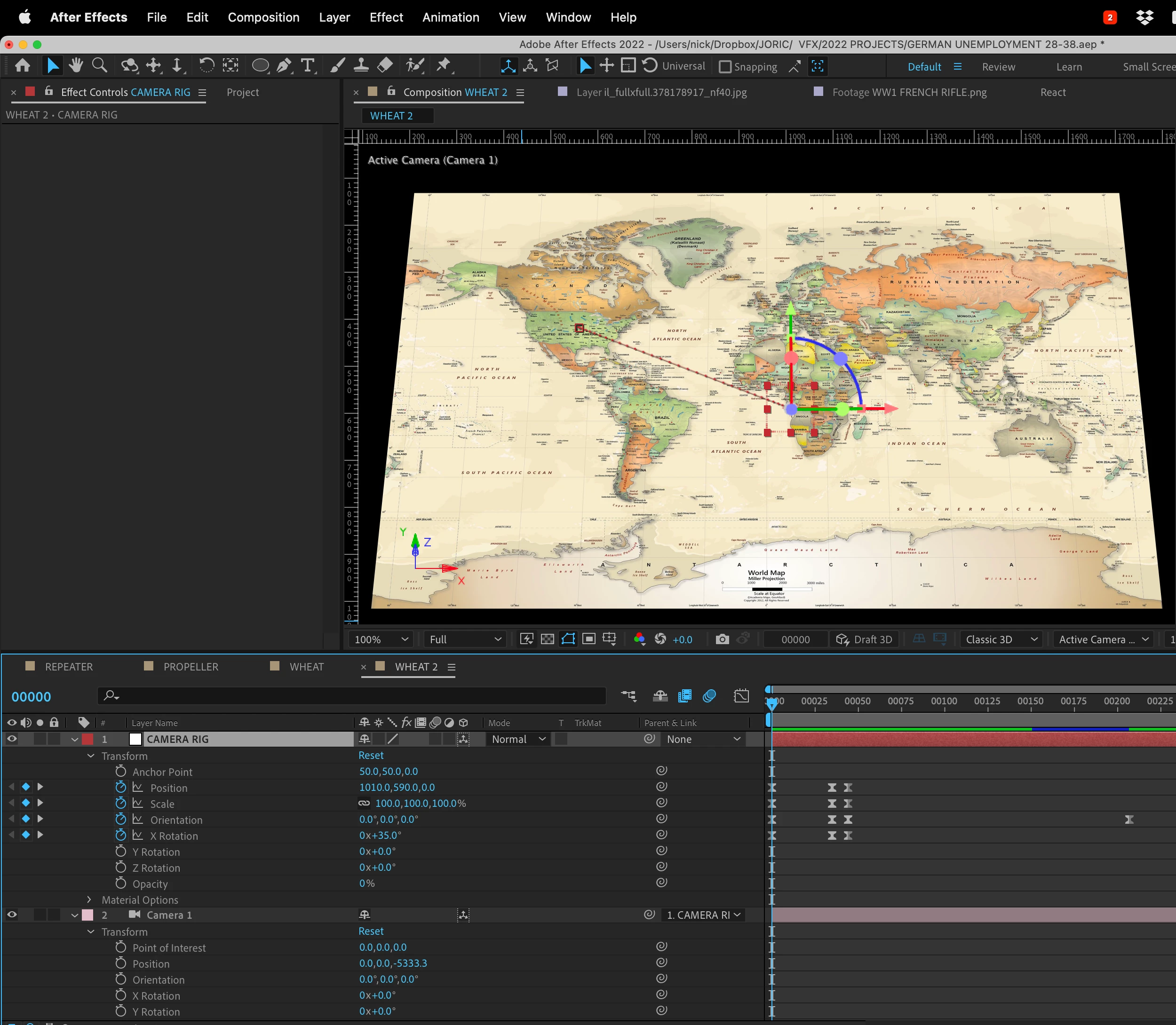Open the Composition menu
The image size is (1176, 1025).
pos(263,17)
